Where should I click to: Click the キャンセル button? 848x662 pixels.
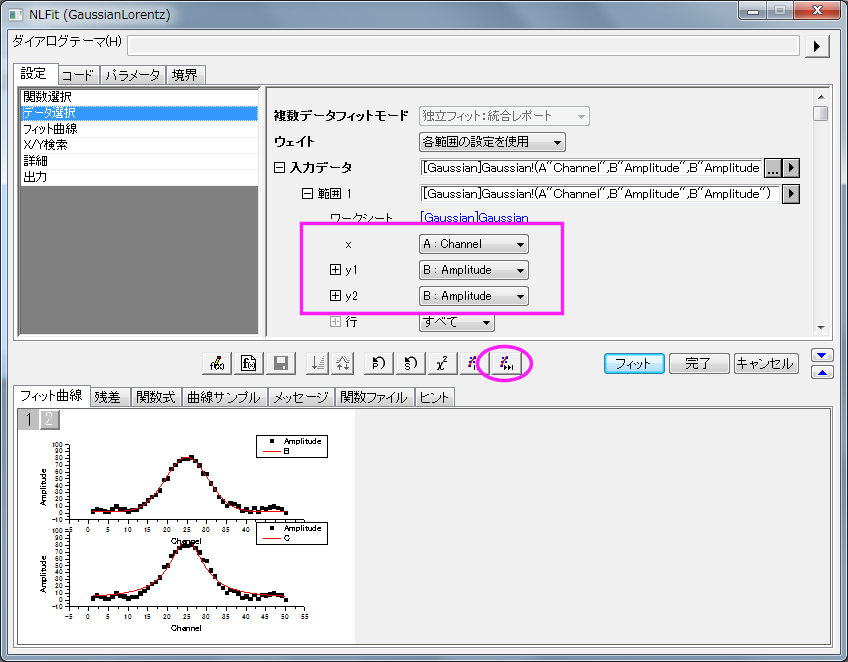pyautogui.click(x=766, y=363)
